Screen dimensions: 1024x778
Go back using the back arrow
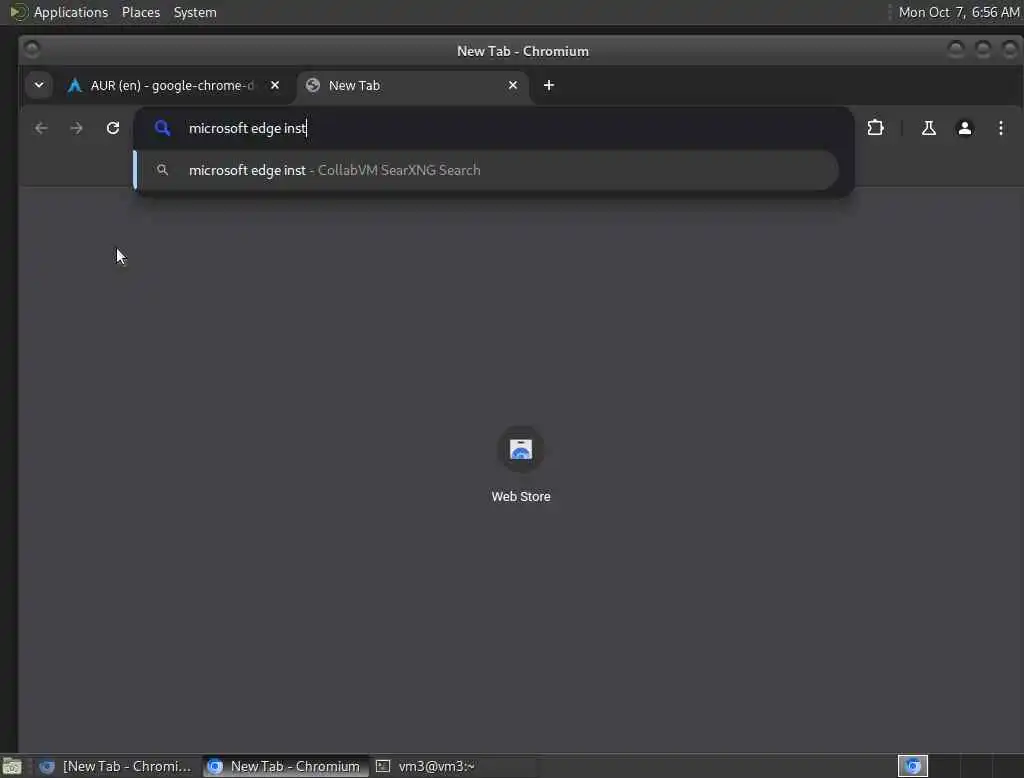[x=41, y=128]
